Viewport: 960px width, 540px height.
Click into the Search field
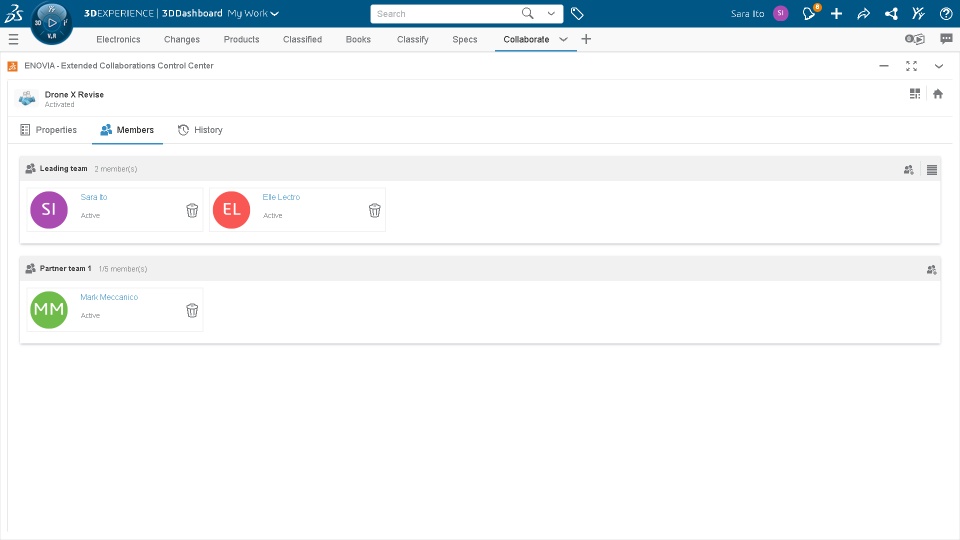(446, 13)
